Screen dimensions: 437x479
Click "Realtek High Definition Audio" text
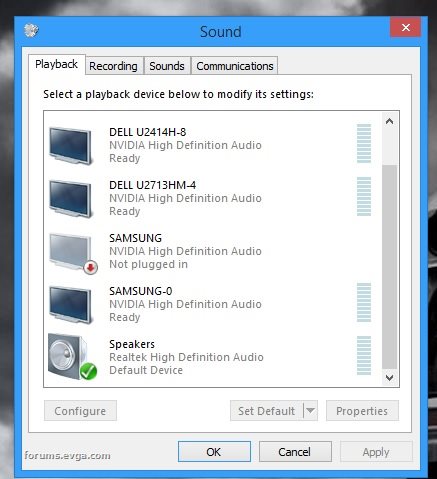[x=186, y=357]
